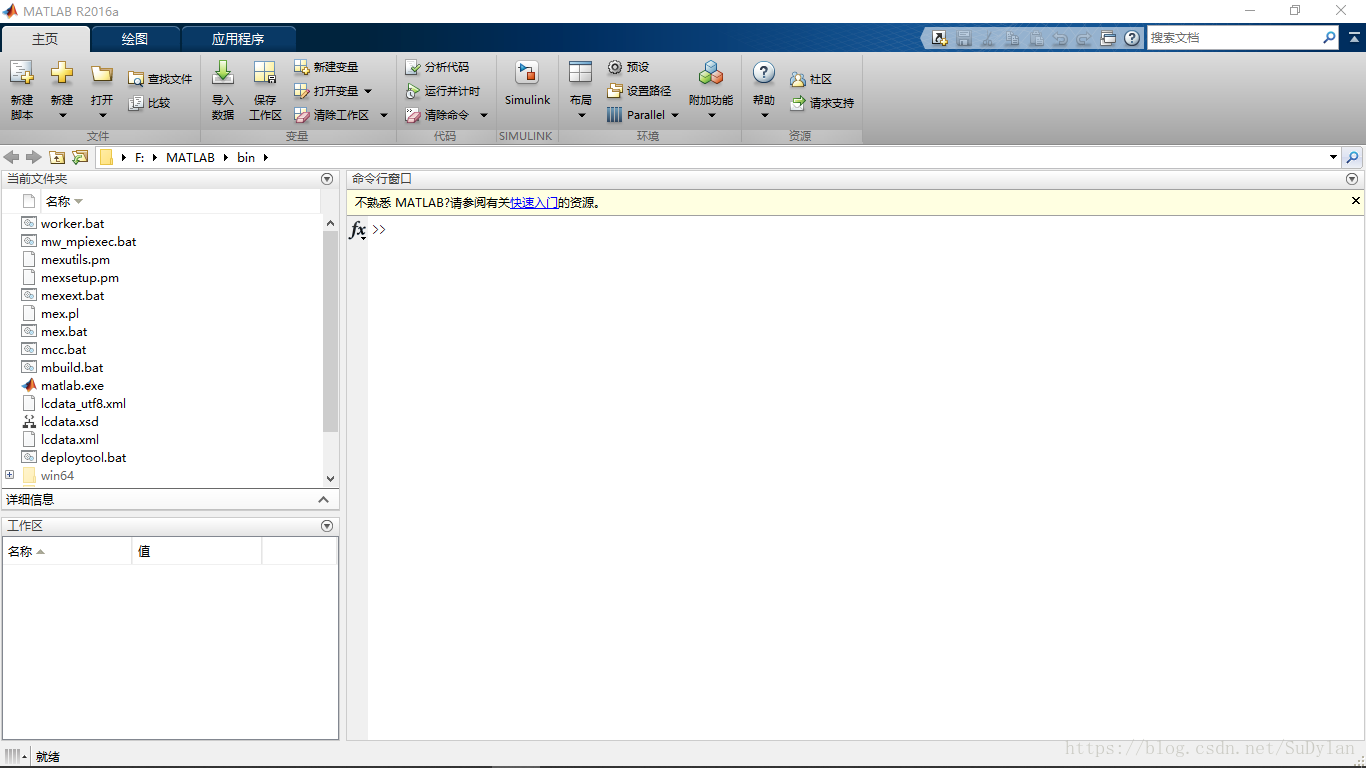Click the Current Folder vertical scrollbar thumb

[x=331, y=331]
